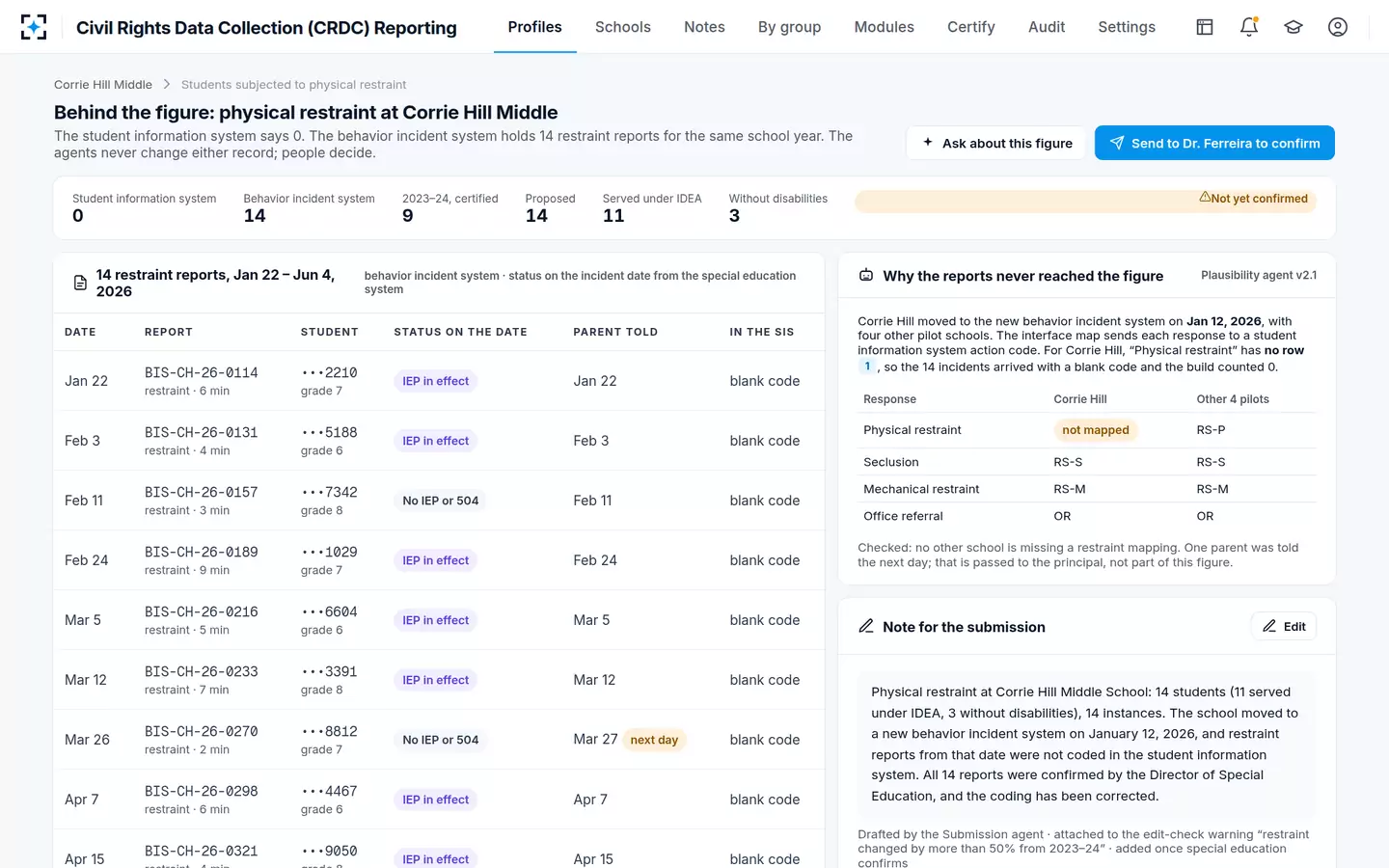The image size is (1389, 868).
Task: Open the notifications bell
Action: click(1249, 27)
